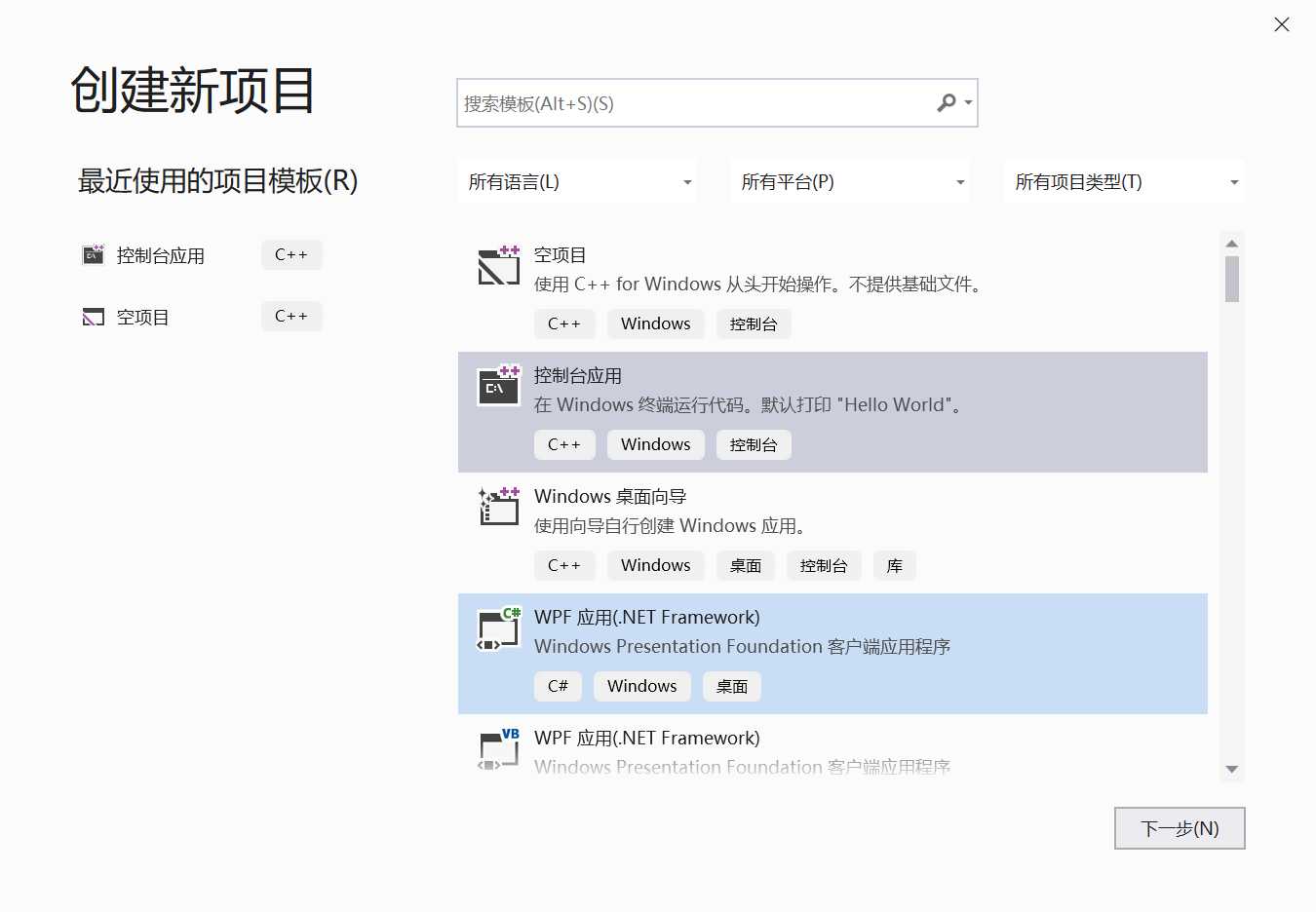Open the 所有平台 platform filter dropdown

pos(850,182)
